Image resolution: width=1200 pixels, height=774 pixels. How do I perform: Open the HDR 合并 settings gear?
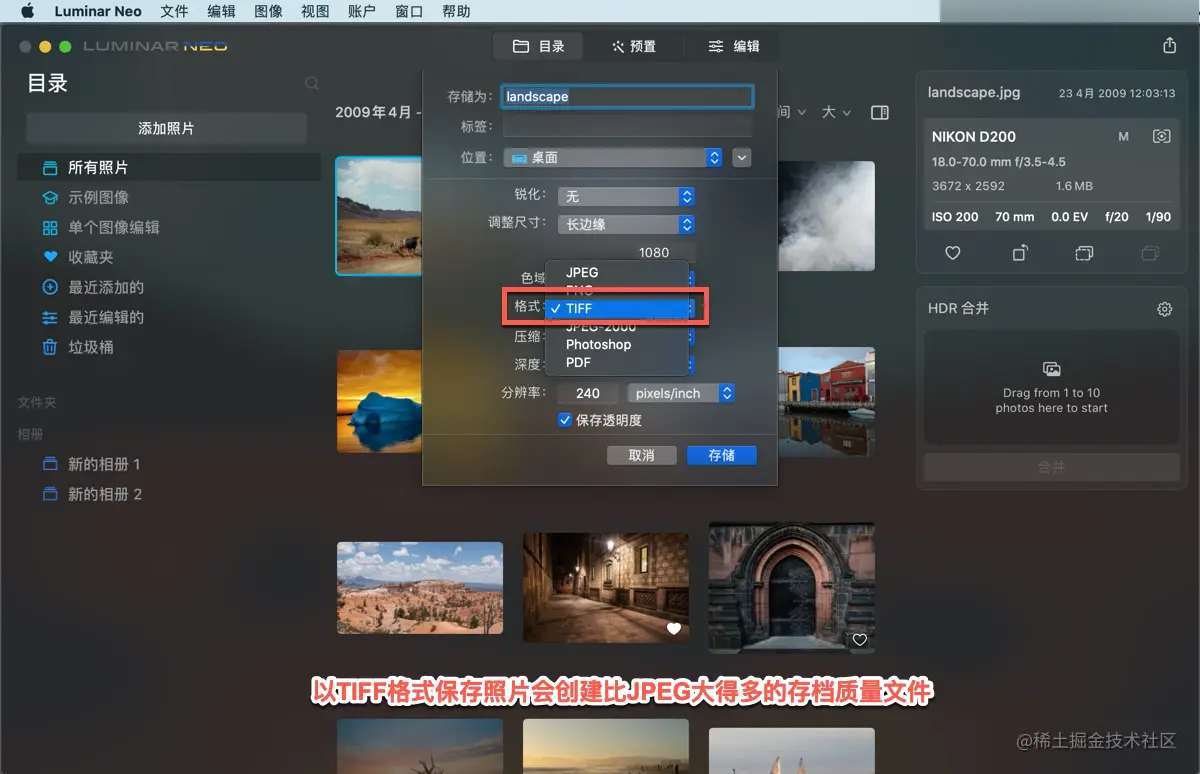[x=1164, y=309]
